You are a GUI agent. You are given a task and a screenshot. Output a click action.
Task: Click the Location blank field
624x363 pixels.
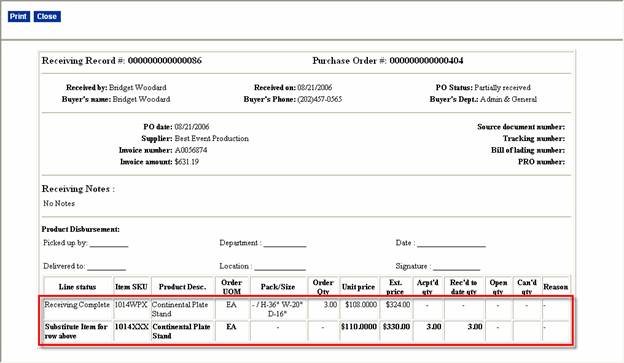pos(280,267)
